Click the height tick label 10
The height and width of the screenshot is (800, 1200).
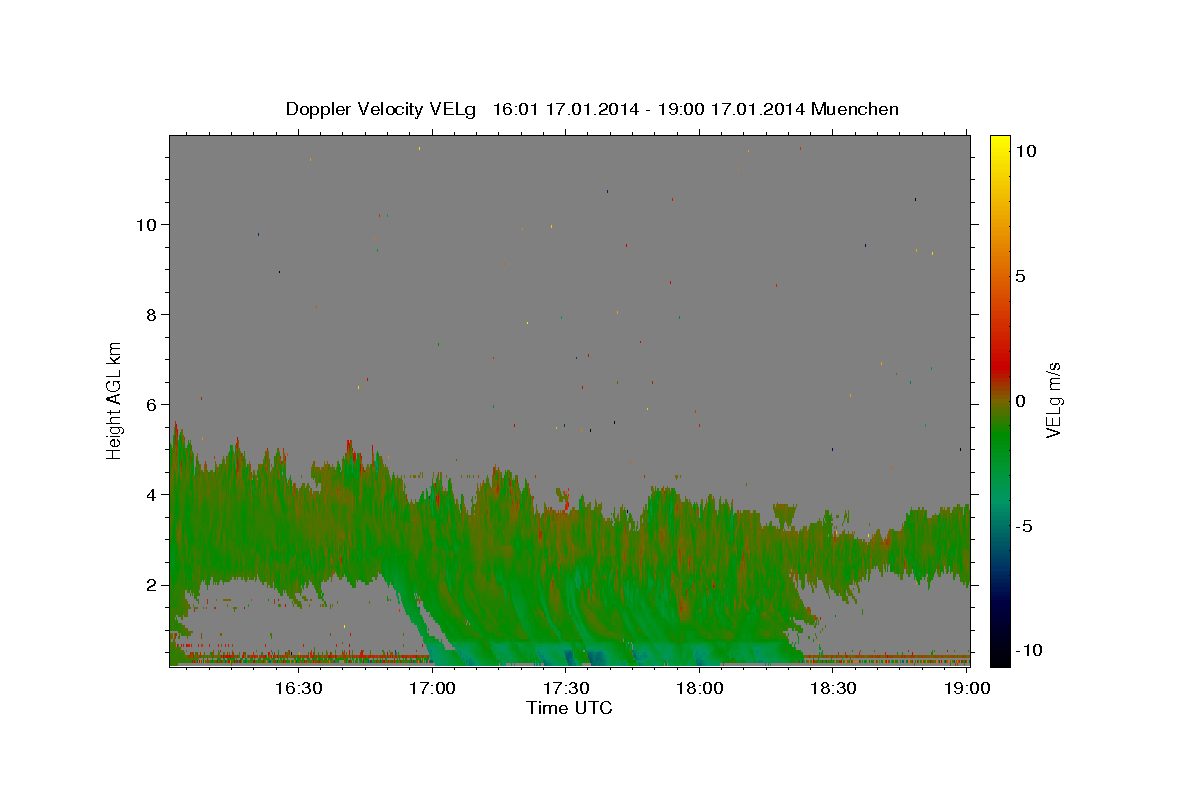click(147, 225)
